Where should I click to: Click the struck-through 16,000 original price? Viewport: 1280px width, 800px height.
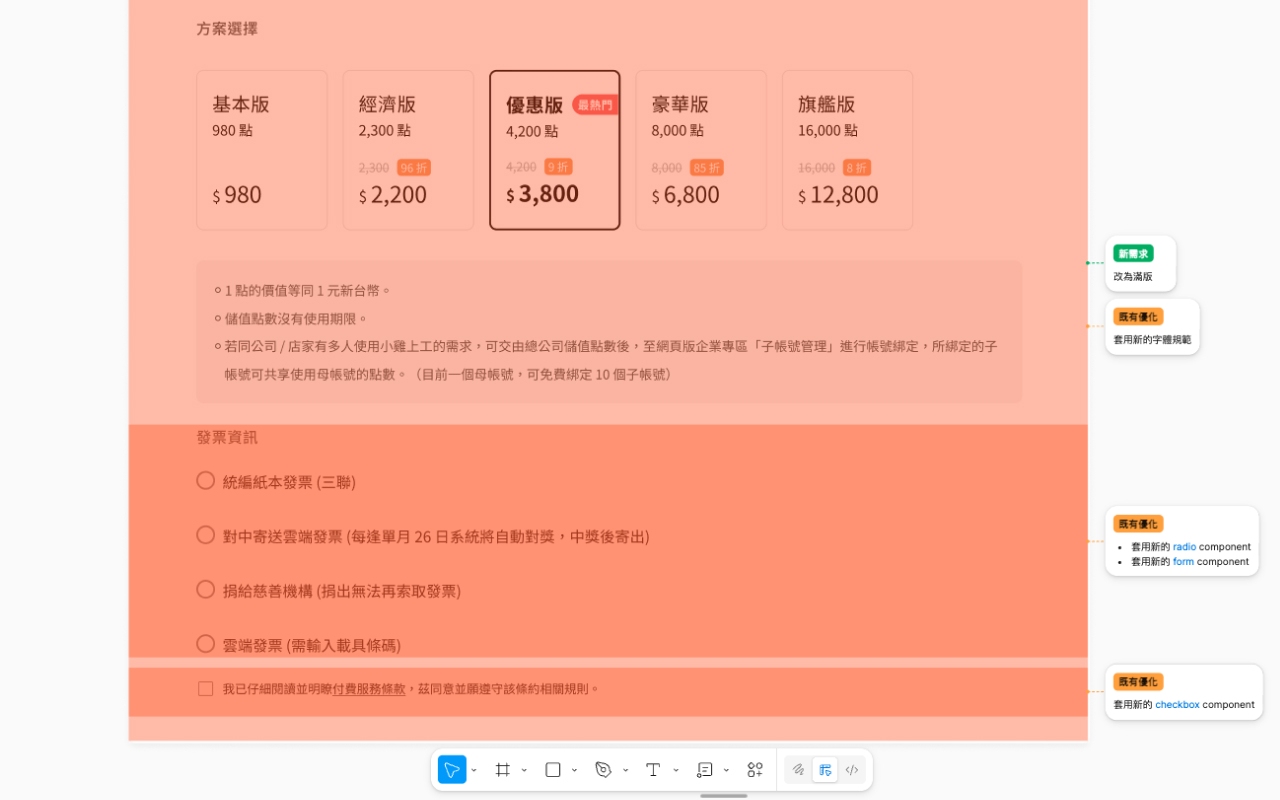tap(816, 168)
